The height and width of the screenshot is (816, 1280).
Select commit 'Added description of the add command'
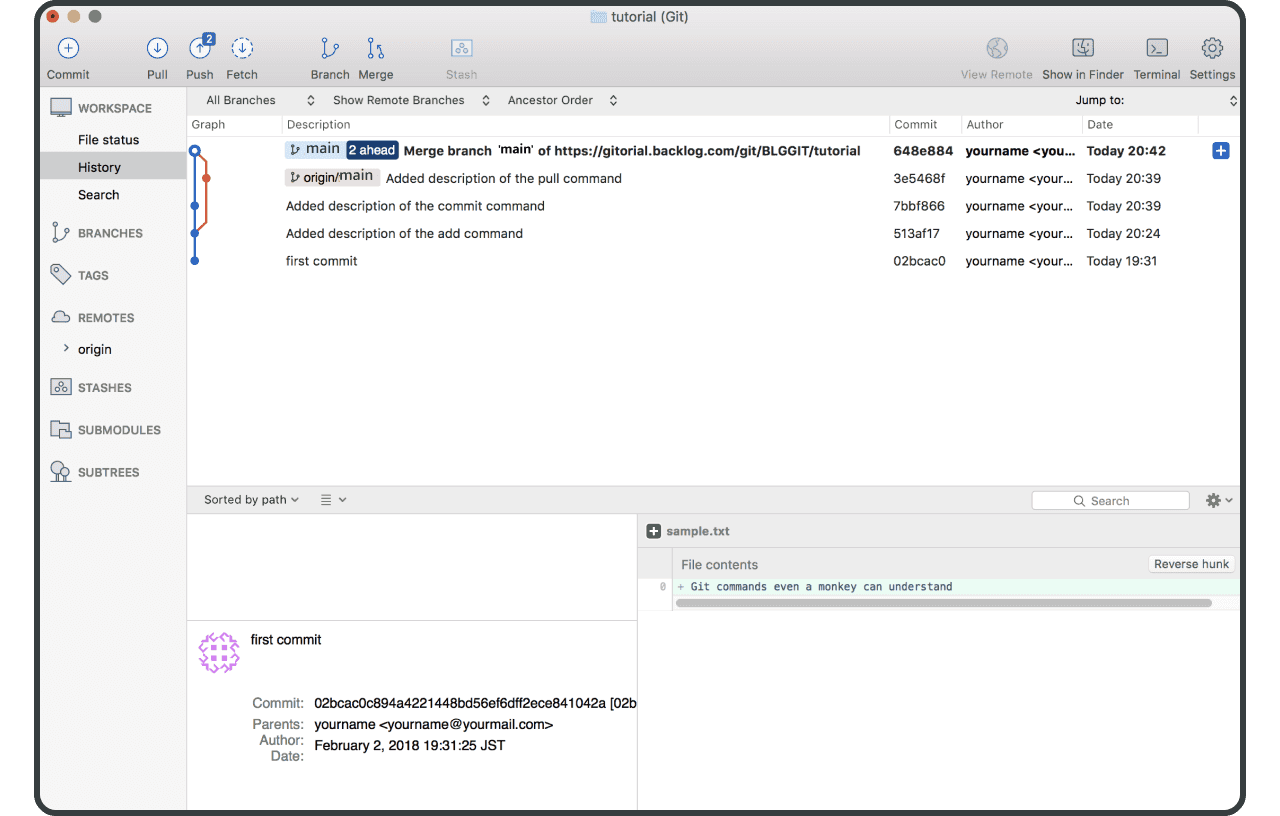point(713,233)
